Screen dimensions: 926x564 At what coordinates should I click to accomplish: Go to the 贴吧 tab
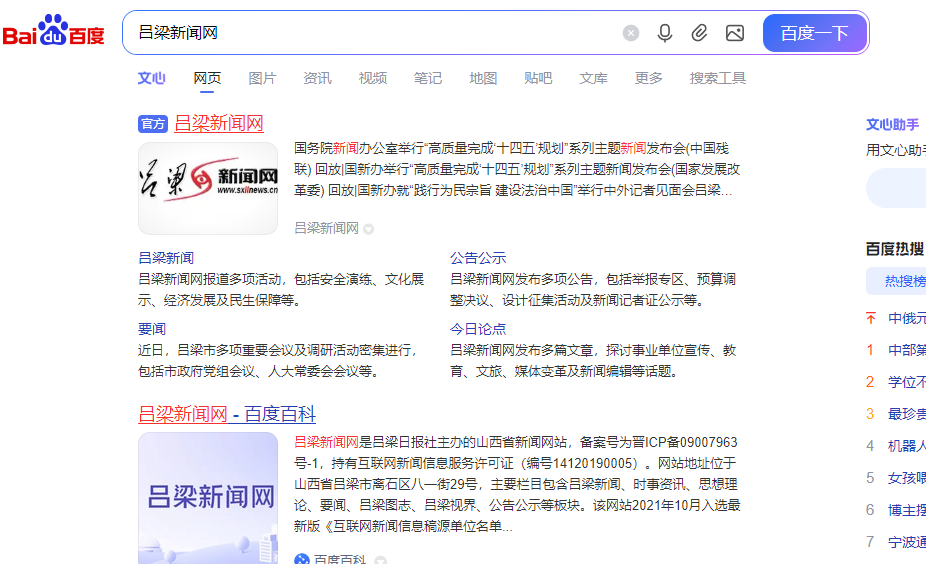pyautogui.click(x=538, y=78)
